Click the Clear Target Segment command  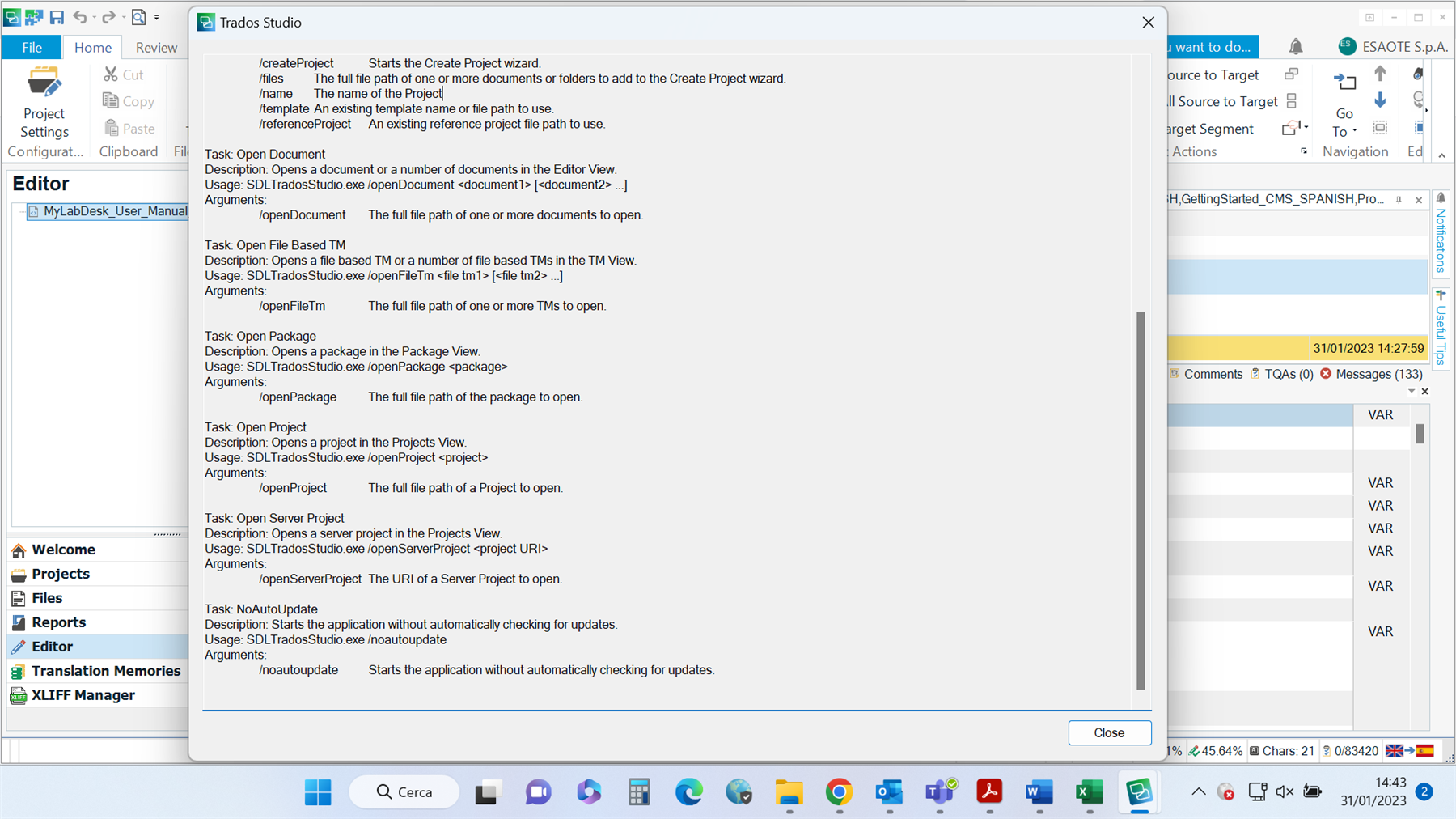coord(1211,129)
